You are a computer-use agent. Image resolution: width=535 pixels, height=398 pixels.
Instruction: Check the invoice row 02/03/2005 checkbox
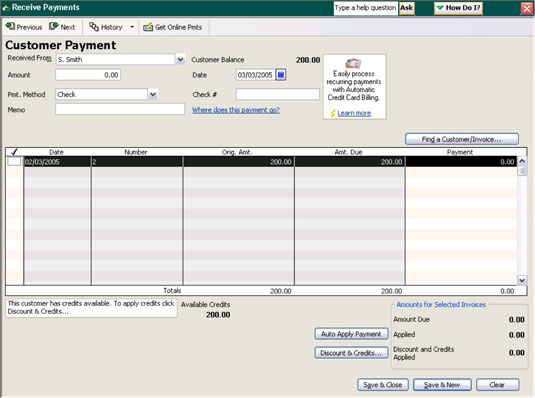coord(14,161)
